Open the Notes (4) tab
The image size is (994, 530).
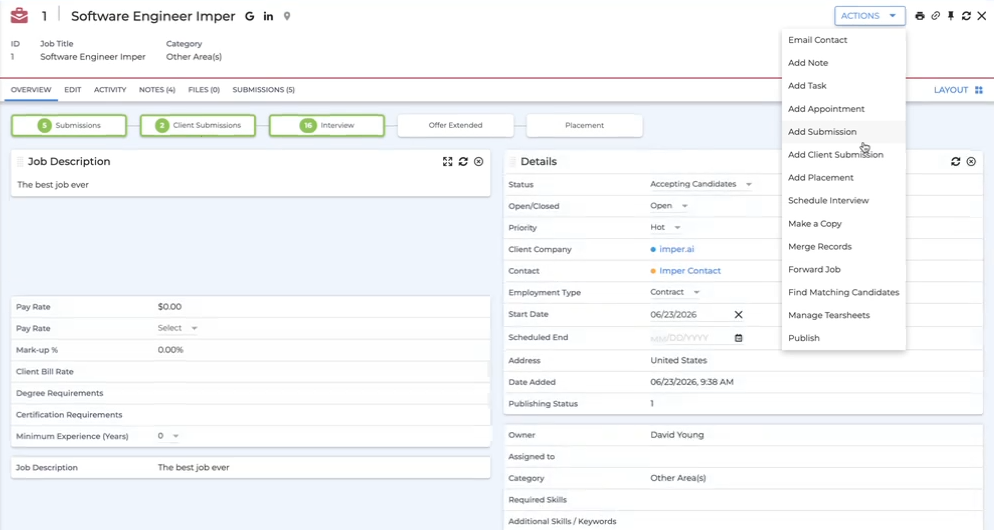pyautogui.click(x=157, y=89)
